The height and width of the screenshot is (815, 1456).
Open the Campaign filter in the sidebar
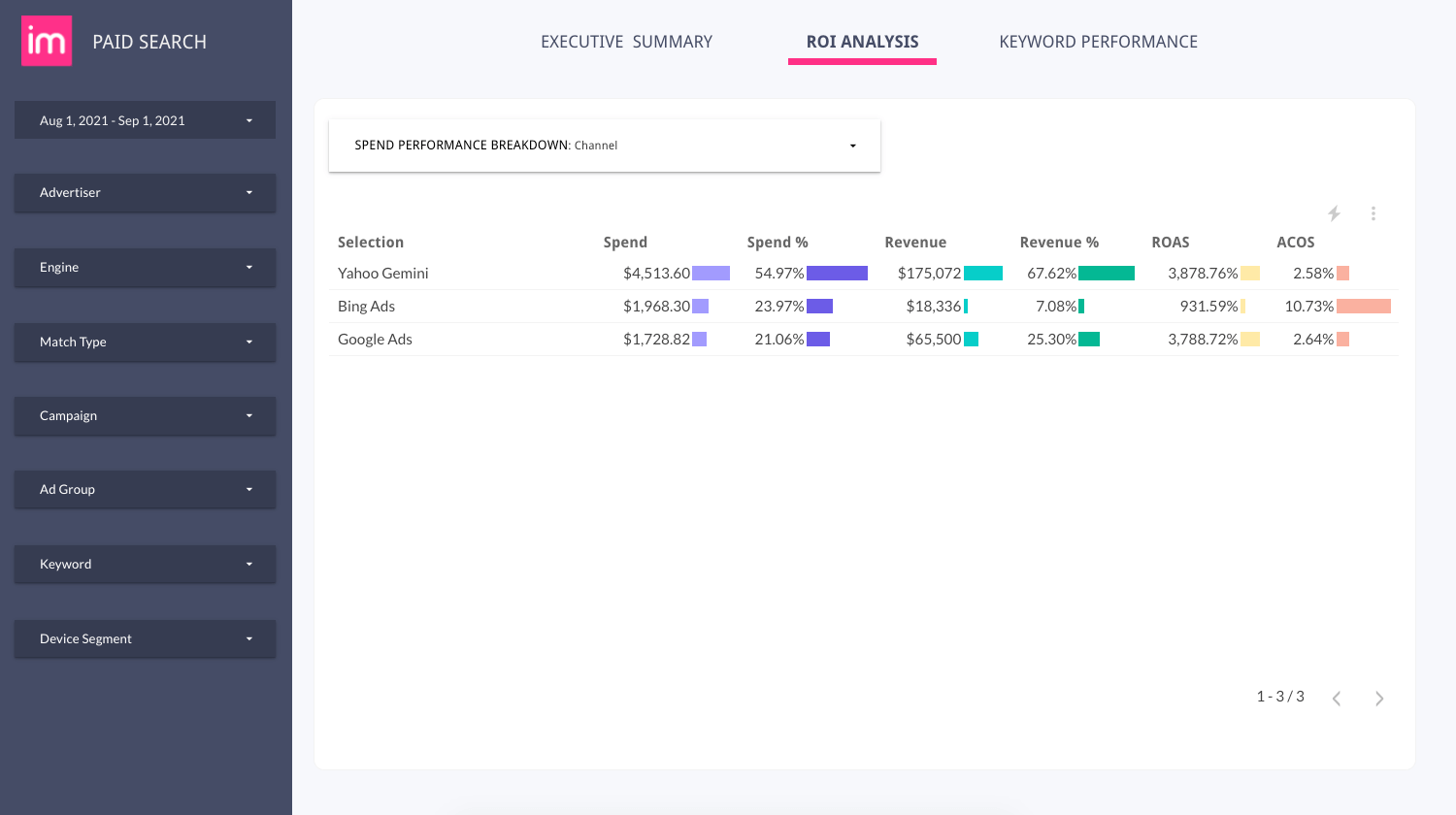pyautogui.click(x=144, y=415)
